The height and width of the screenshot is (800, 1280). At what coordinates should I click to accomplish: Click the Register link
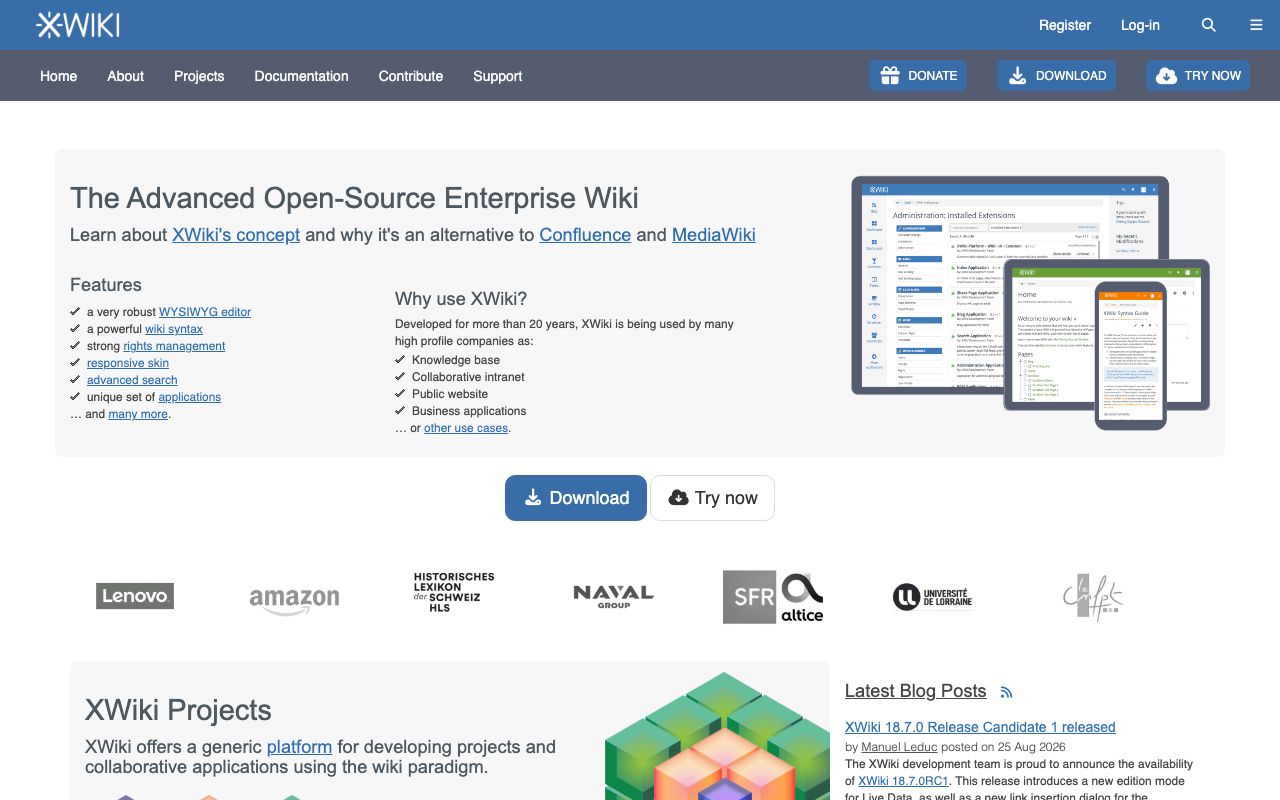(1065, 25)
